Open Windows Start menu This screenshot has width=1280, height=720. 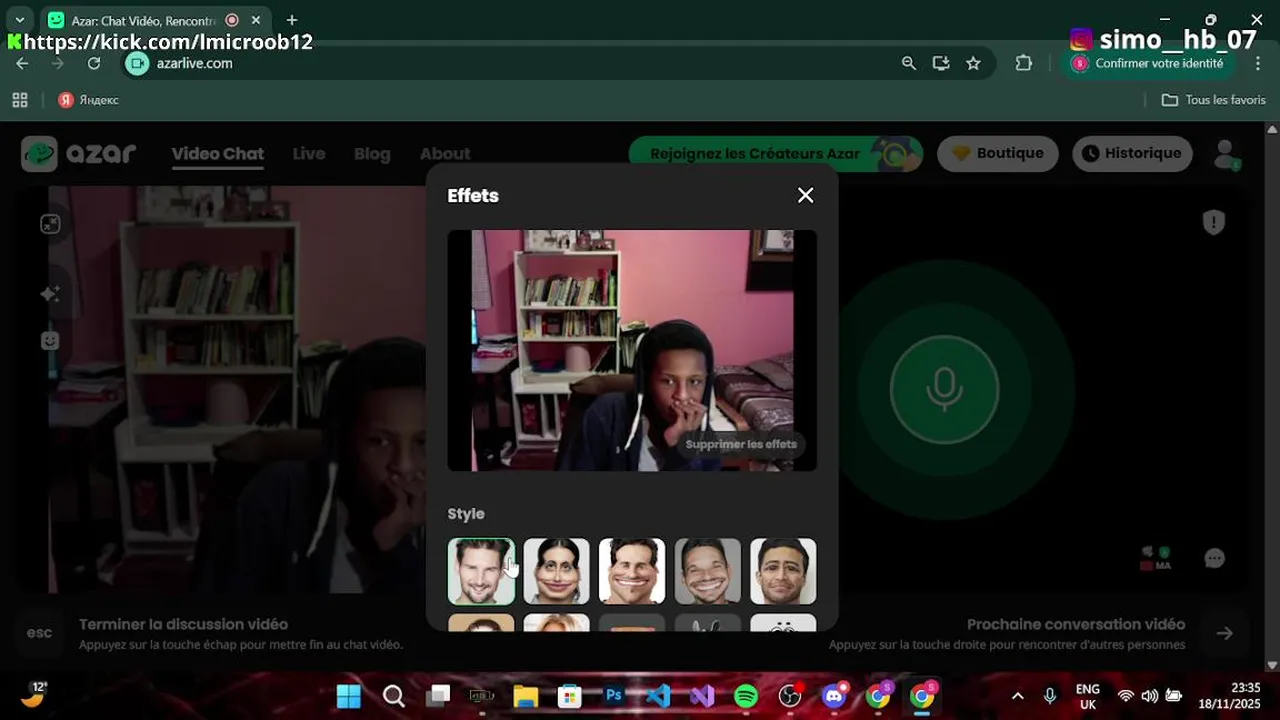pos(349,696)
